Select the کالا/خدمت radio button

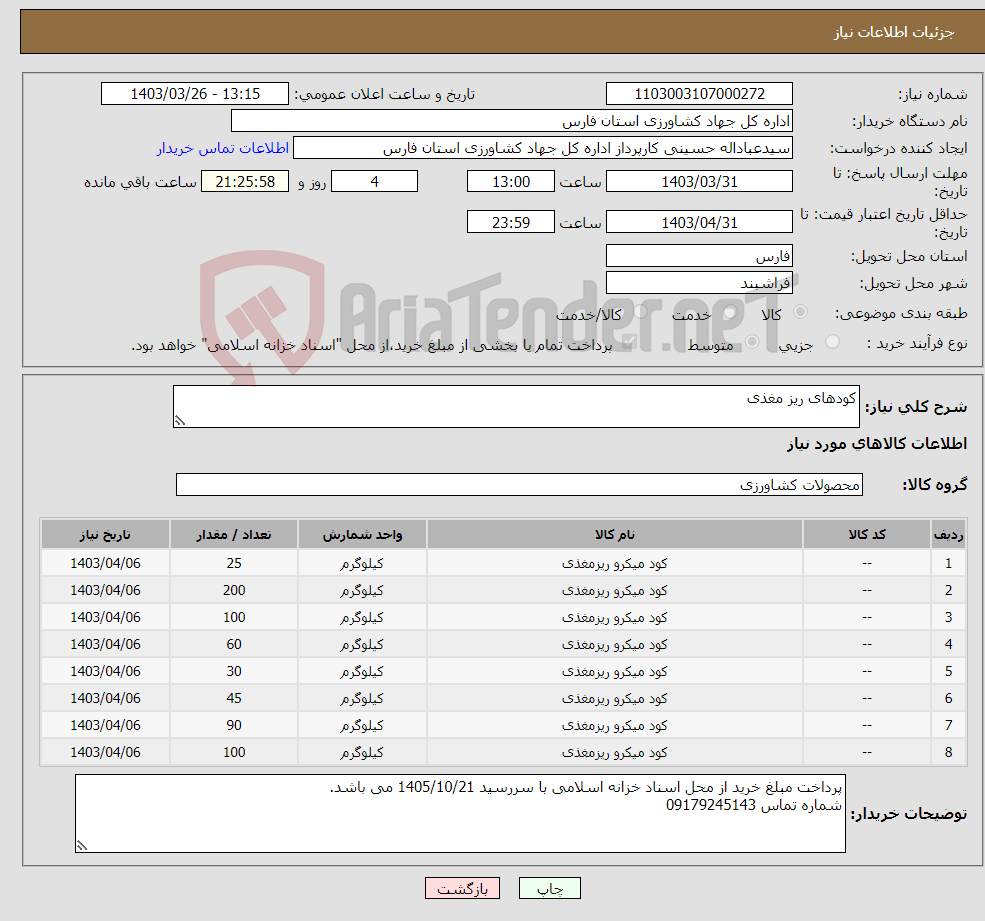point(640,312)
